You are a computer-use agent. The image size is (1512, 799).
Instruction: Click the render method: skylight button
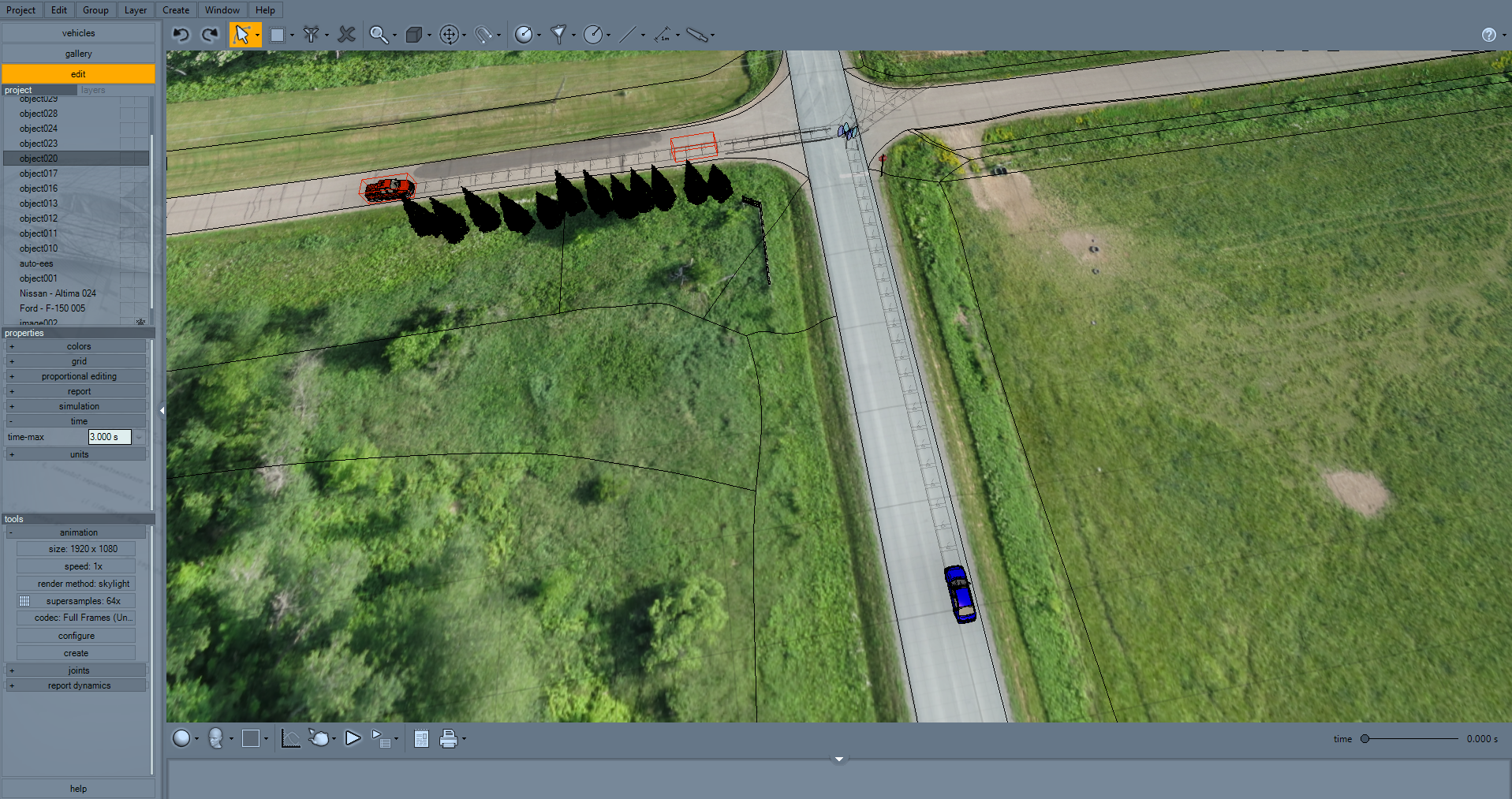click(x=76, y=584)
